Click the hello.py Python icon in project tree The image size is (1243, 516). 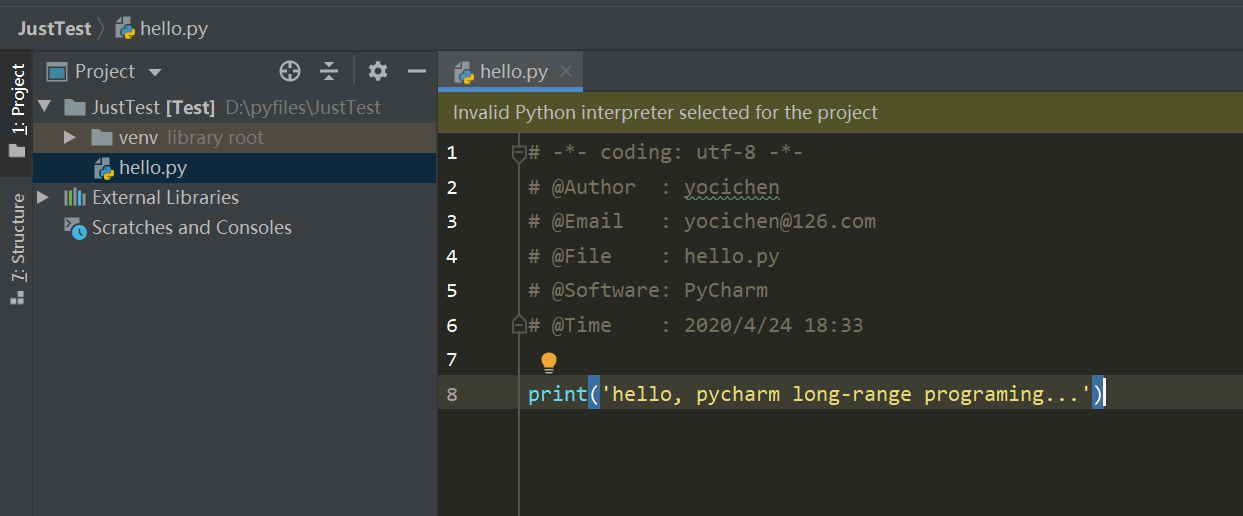(103, 167)
